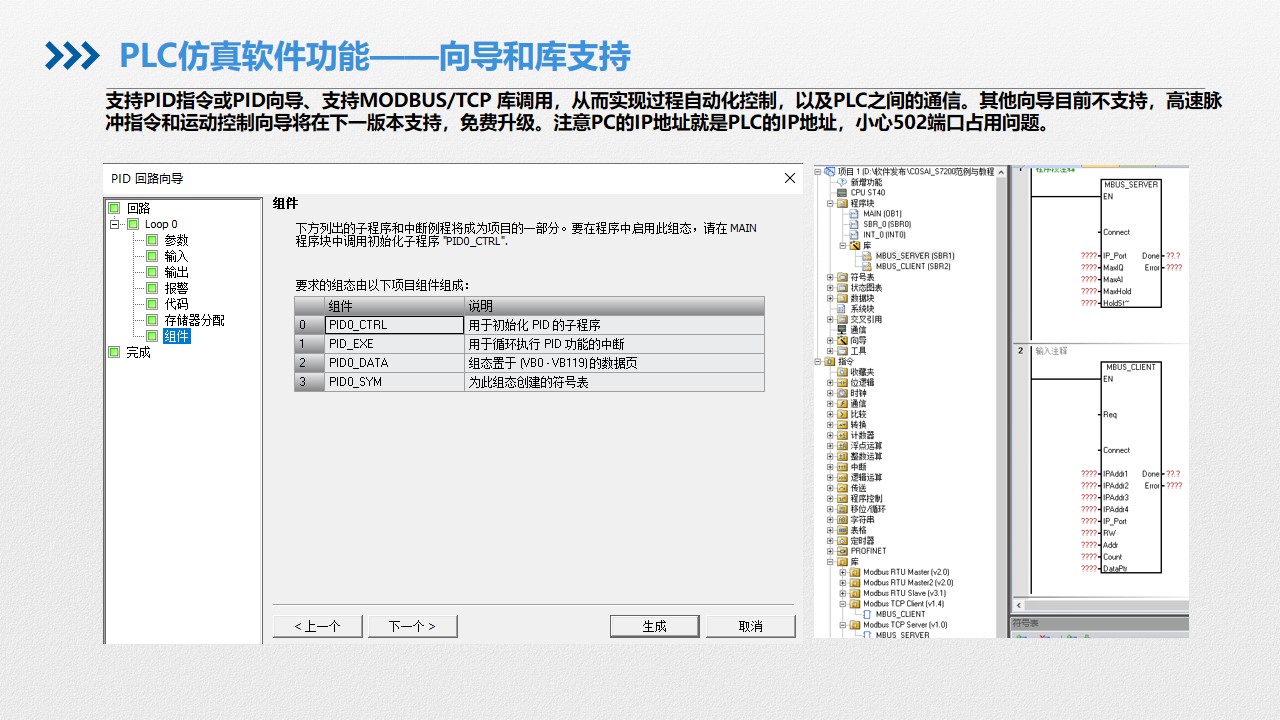1280x720 pixels.
Task: Click the project tree vertical scrollbar
Action: point(1003,400)
